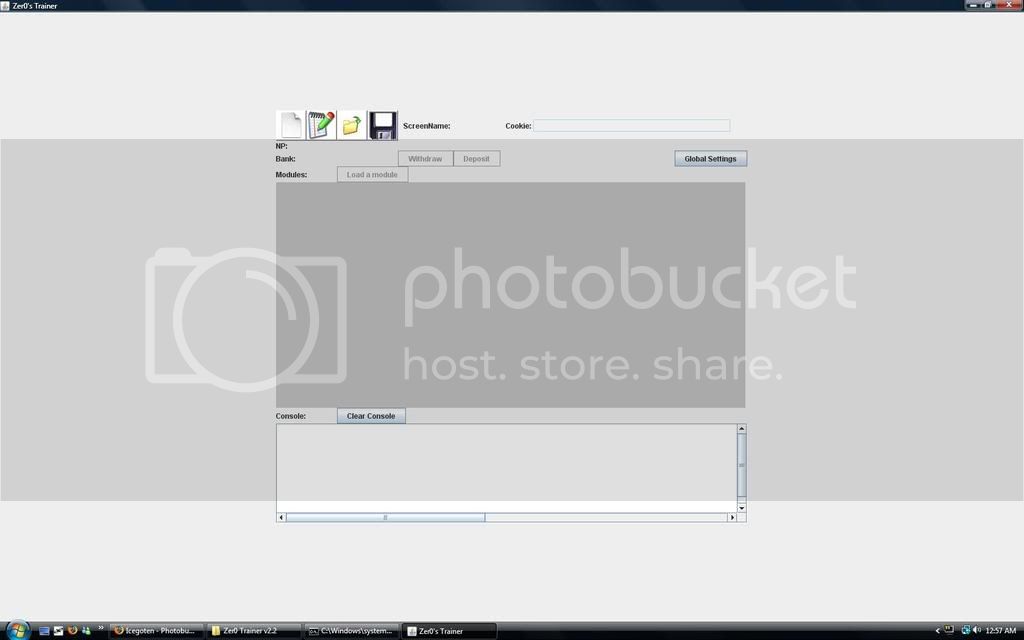Click the New blank page icon
The height and width of the screenshot is (640, 1024).
tap(290, 125)
